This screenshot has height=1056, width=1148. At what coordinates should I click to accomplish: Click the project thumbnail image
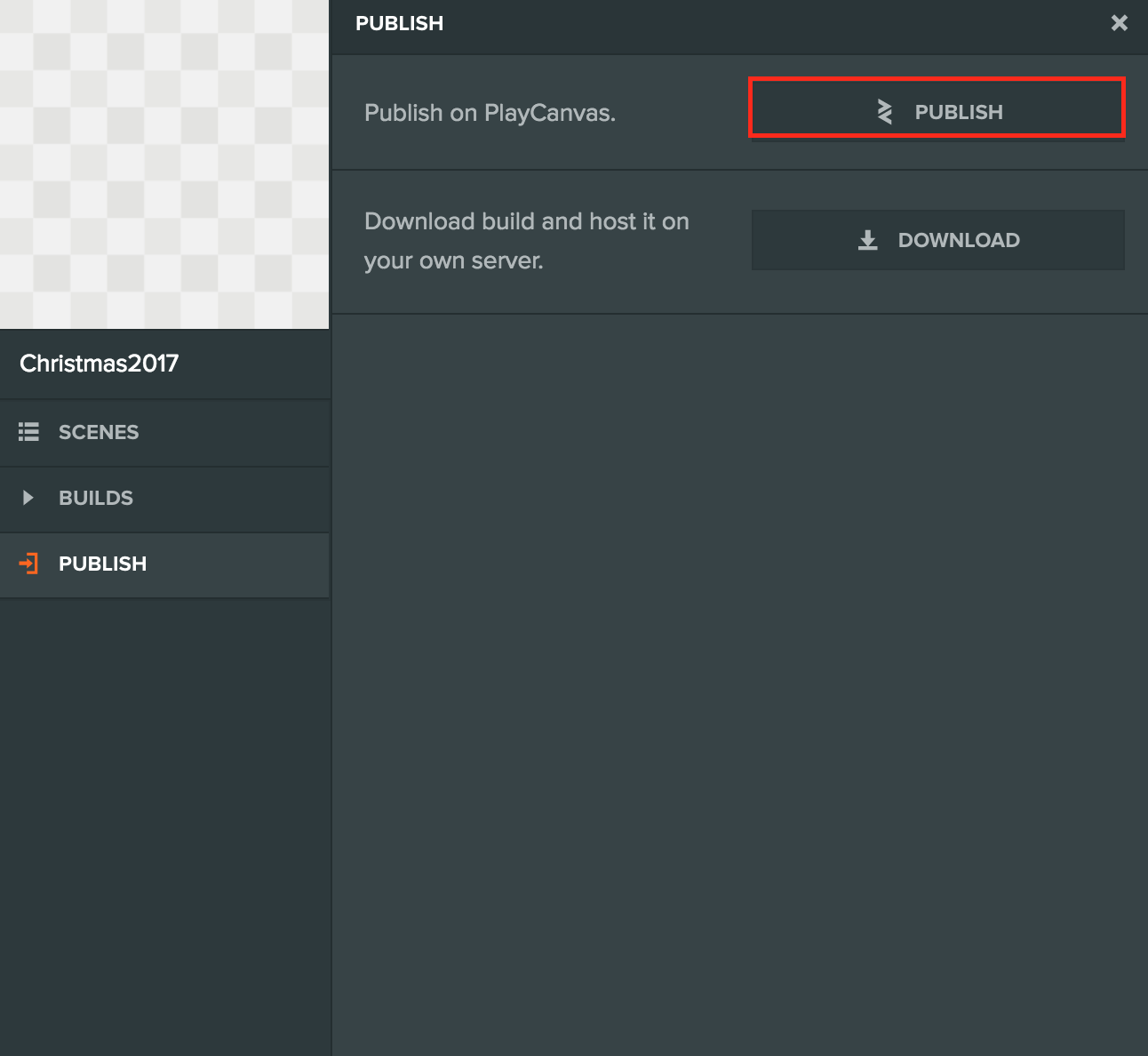164,164
